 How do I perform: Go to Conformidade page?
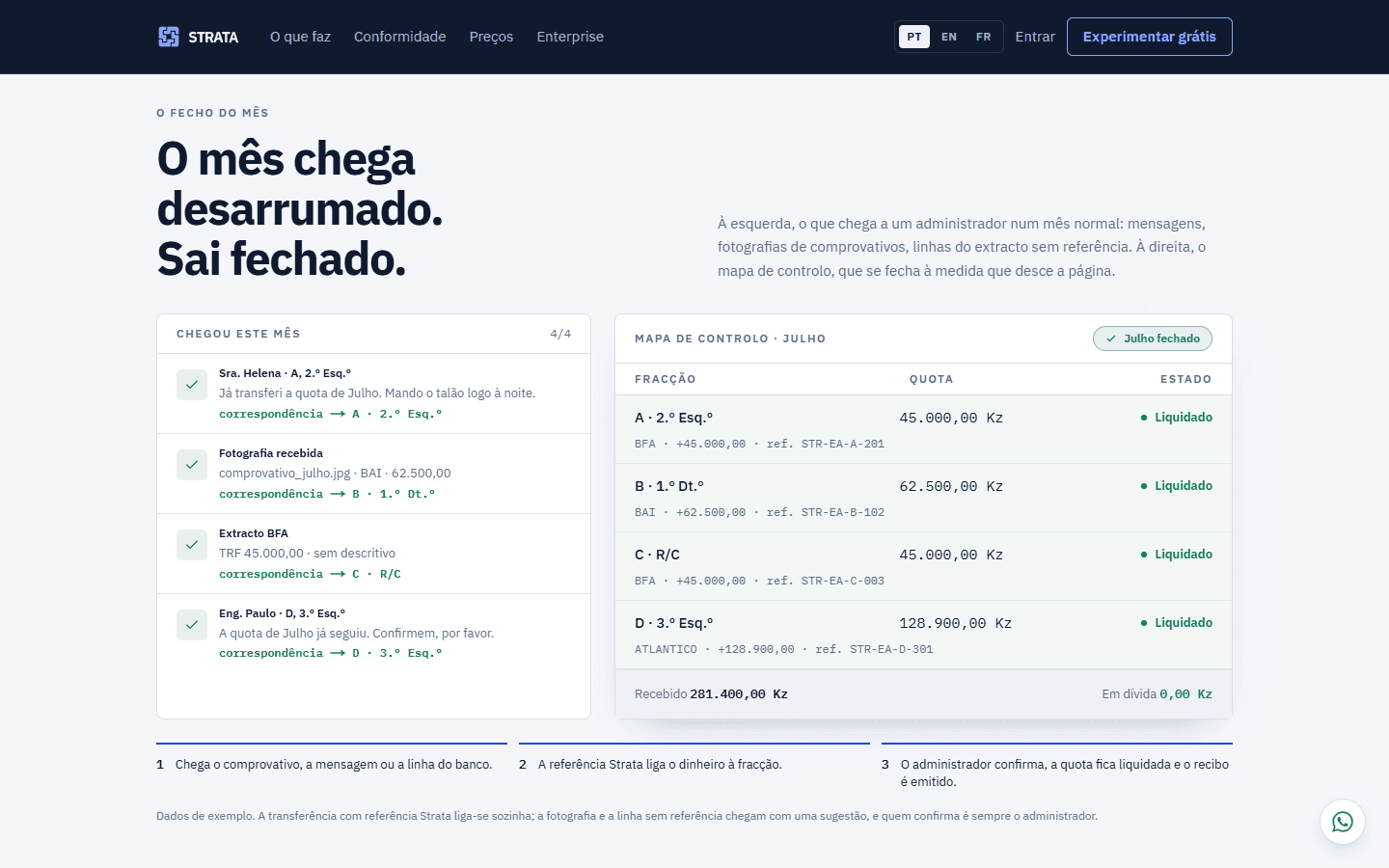[400, 37]
